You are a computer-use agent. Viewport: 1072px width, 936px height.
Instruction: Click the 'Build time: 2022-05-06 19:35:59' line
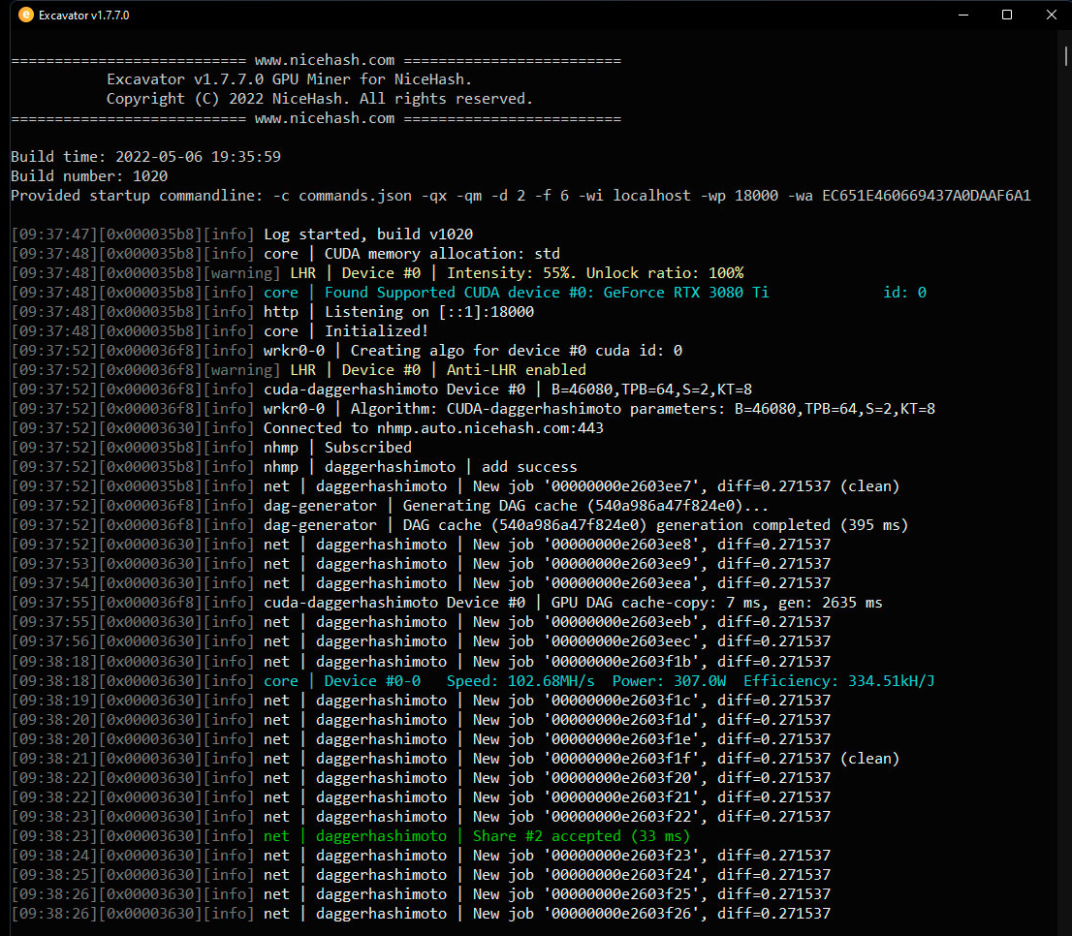146,157
